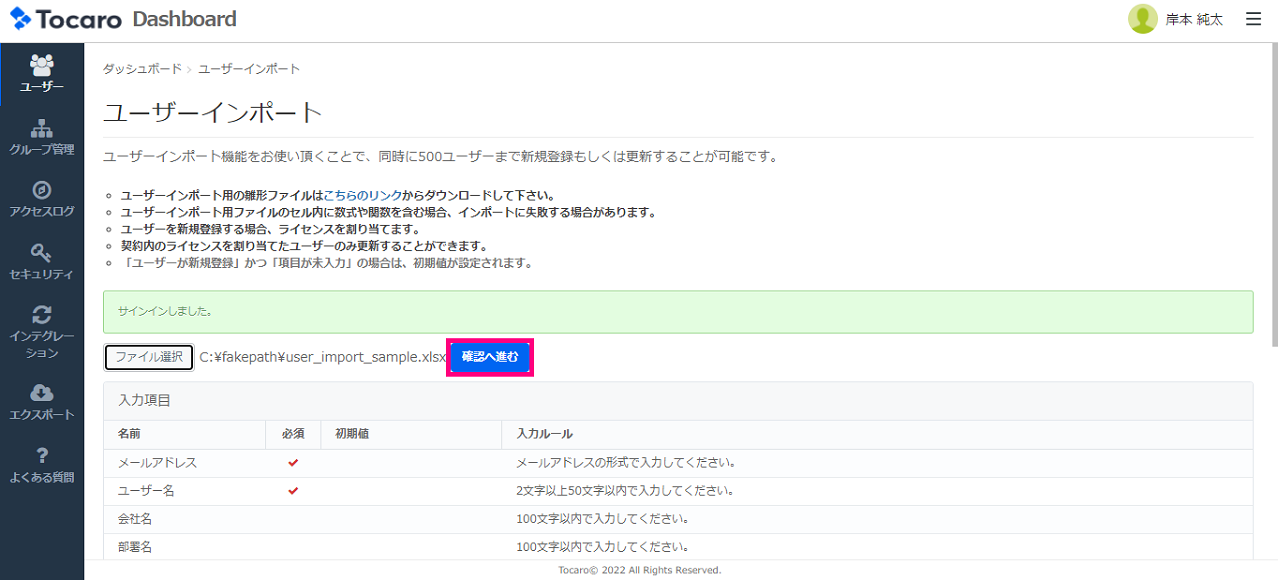Viewport: 1278px width, 580px height.
Task: Open インテグレーション sync icon
Action: [42, 314]
